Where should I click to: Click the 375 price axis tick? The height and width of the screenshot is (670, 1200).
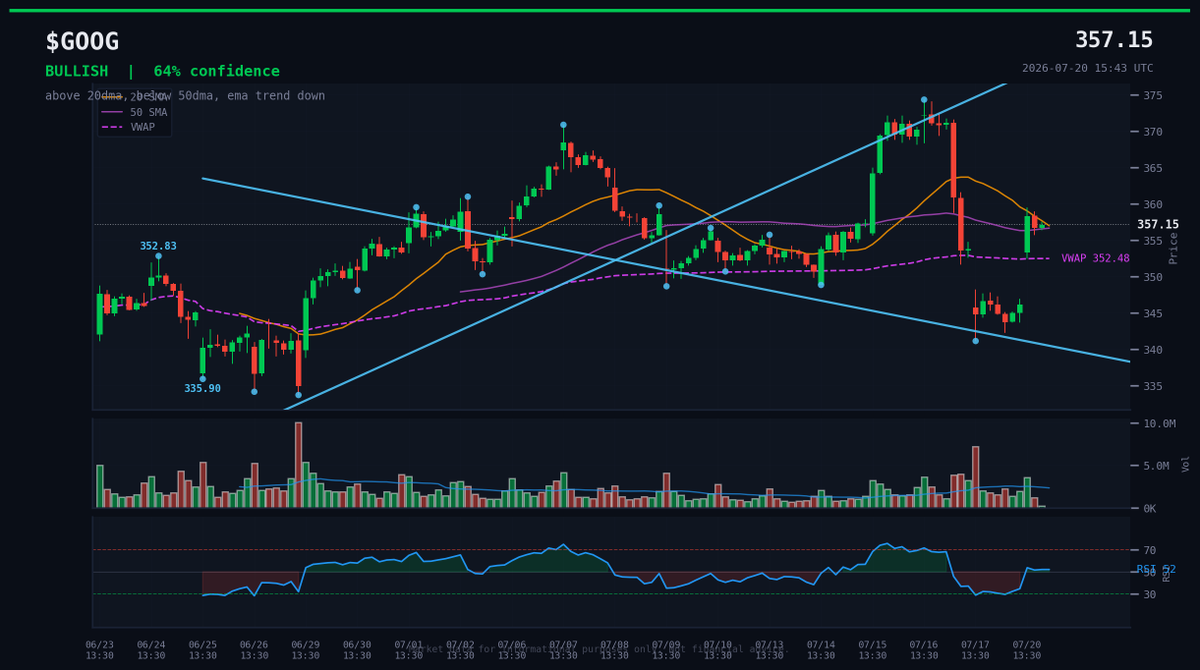pyautogui.click(x=1153, y=96)
